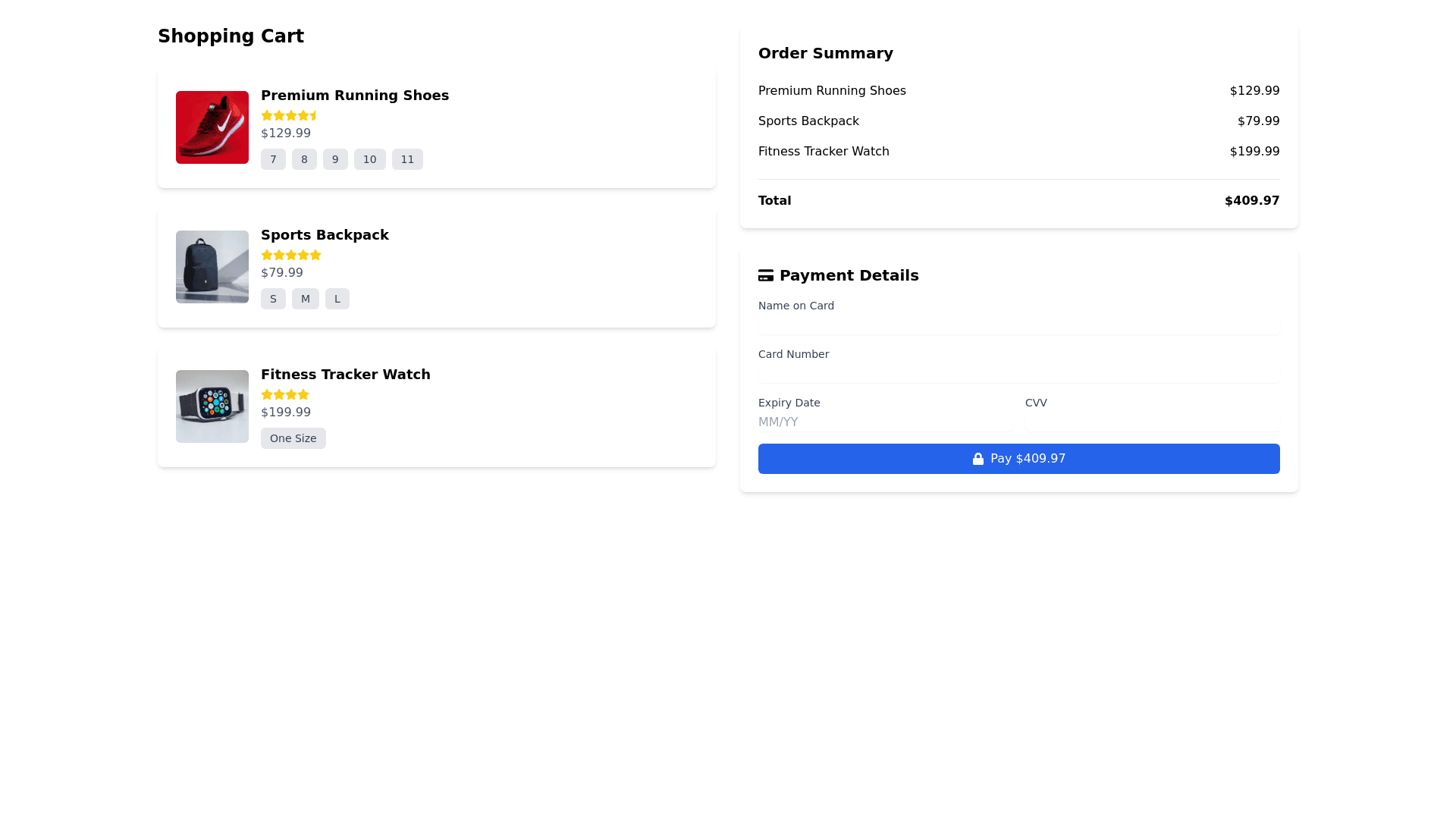
Task: Select One Size for the watch
Action: pyautogui.click(x=293, y=438)
